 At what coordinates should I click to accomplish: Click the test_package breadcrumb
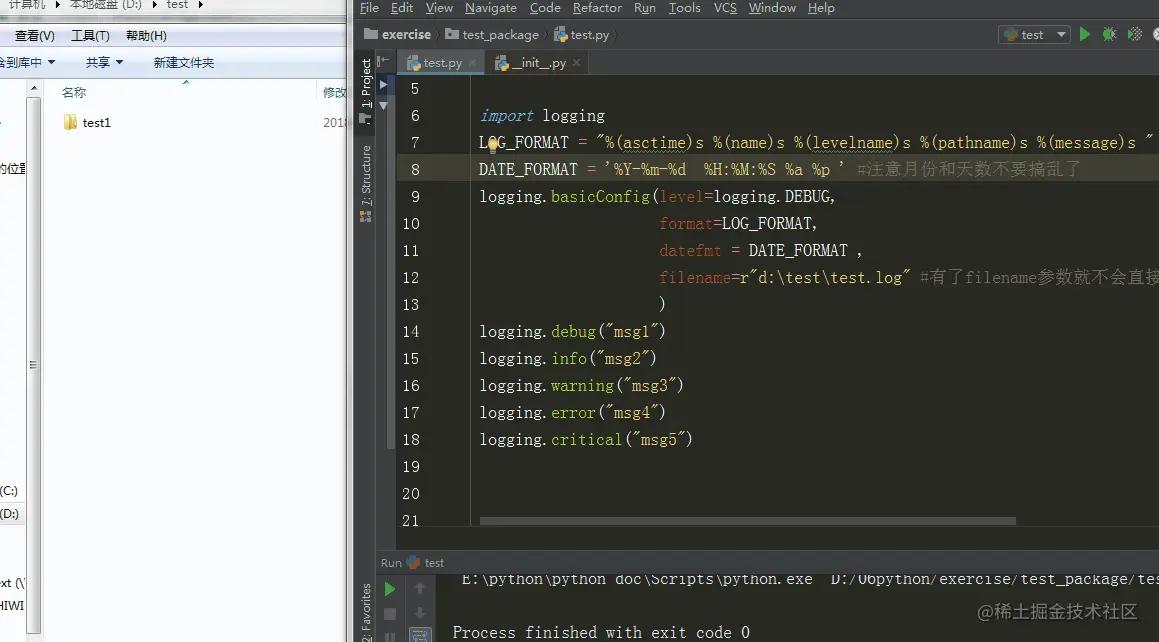(492, 35)
